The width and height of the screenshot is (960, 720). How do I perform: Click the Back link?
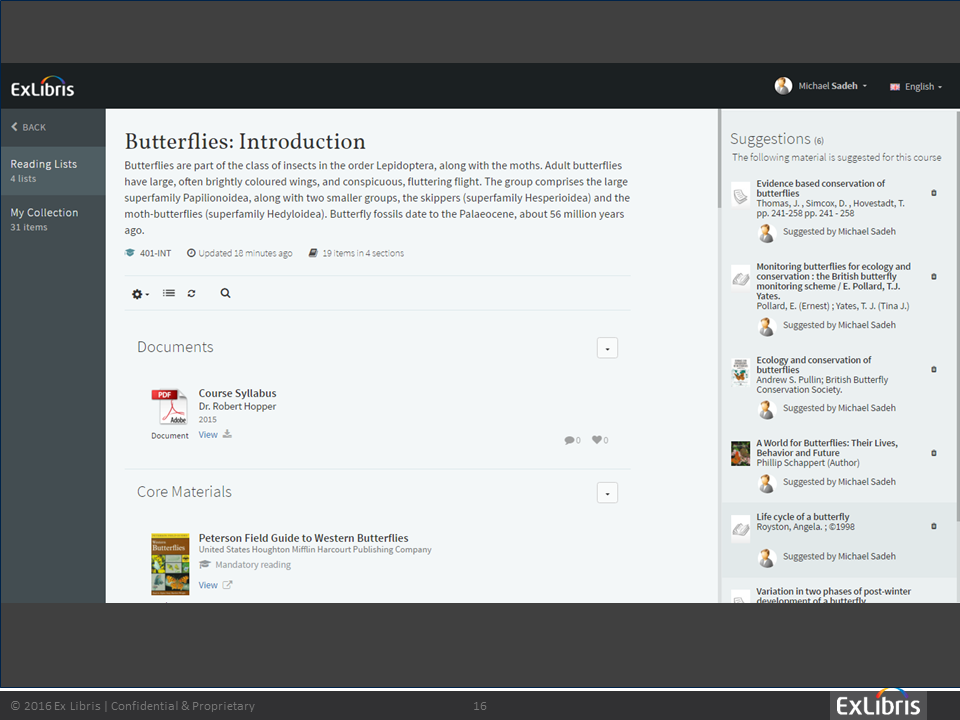(29, 127)
